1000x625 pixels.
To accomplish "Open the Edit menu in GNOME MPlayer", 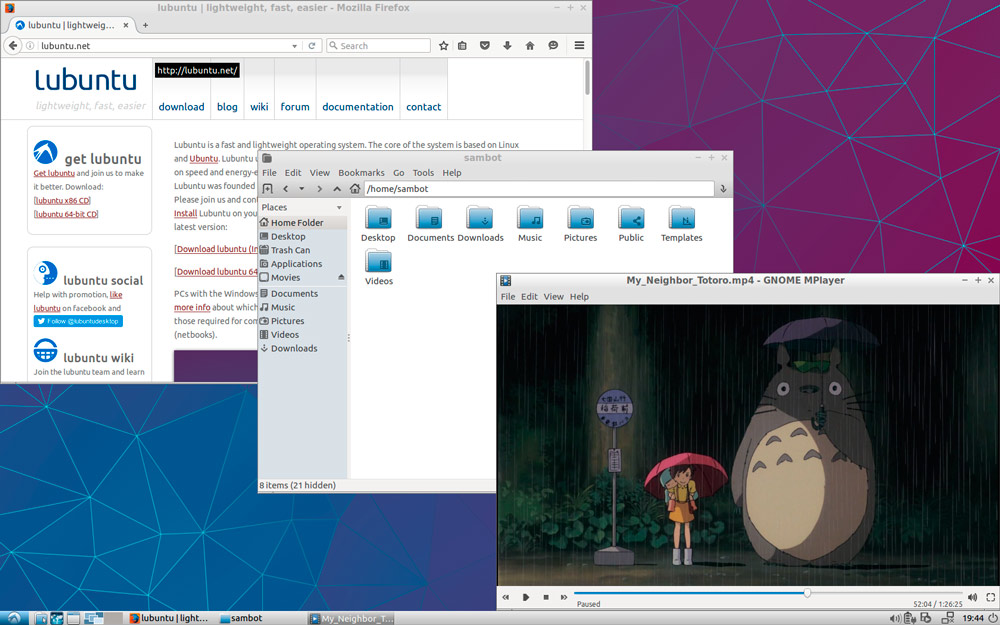I will tap(529, 297).
